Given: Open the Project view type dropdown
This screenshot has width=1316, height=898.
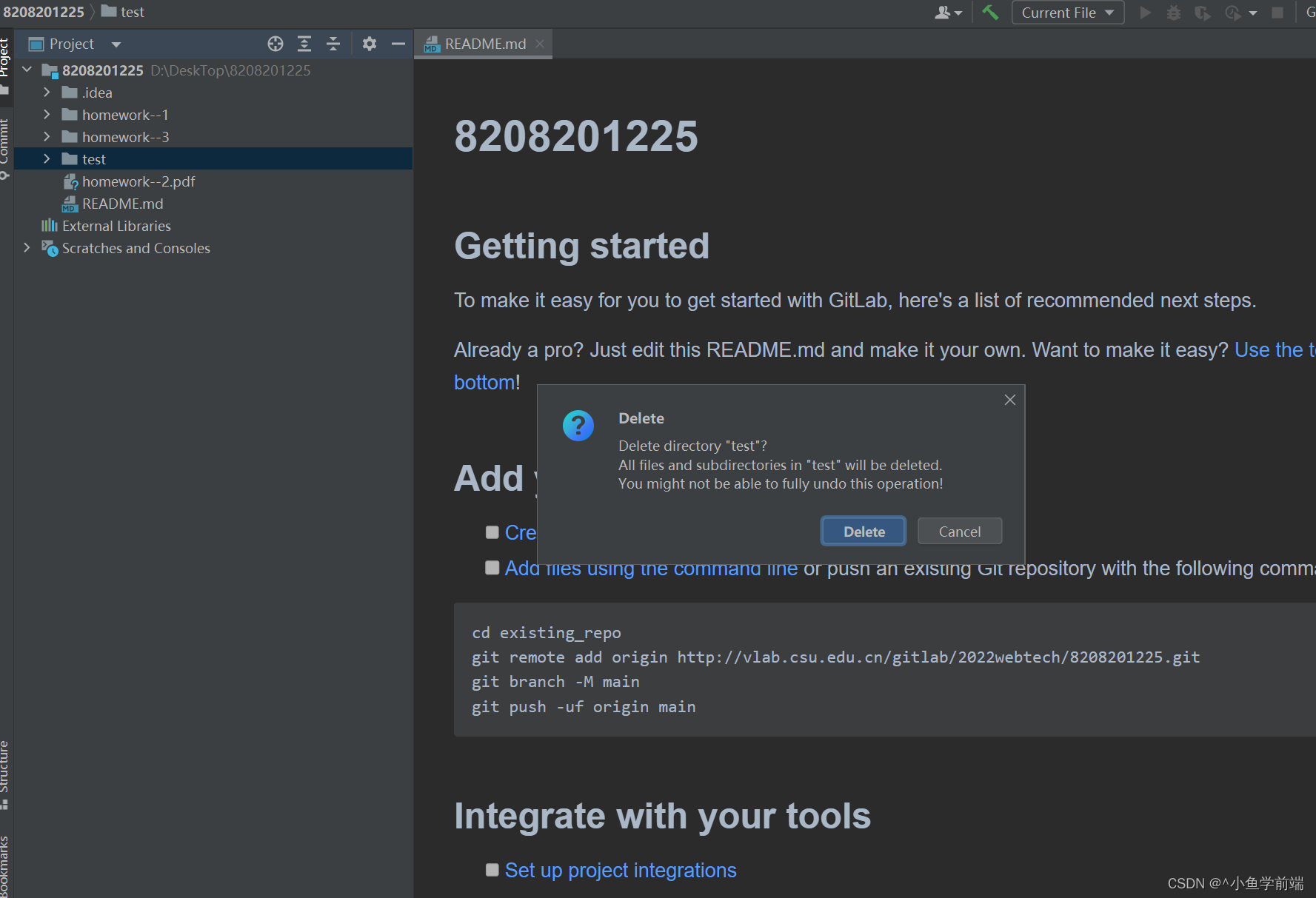Looking at the screenshot, I should 116,44.
